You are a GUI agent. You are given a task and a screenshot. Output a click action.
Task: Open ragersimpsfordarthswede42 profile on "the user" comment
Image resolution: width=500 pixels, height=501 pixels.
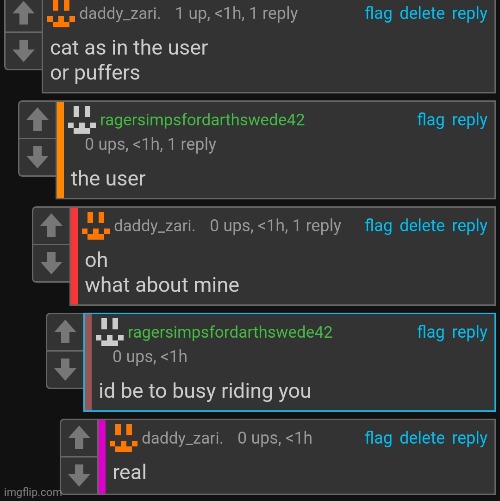[x=202, y=120]
